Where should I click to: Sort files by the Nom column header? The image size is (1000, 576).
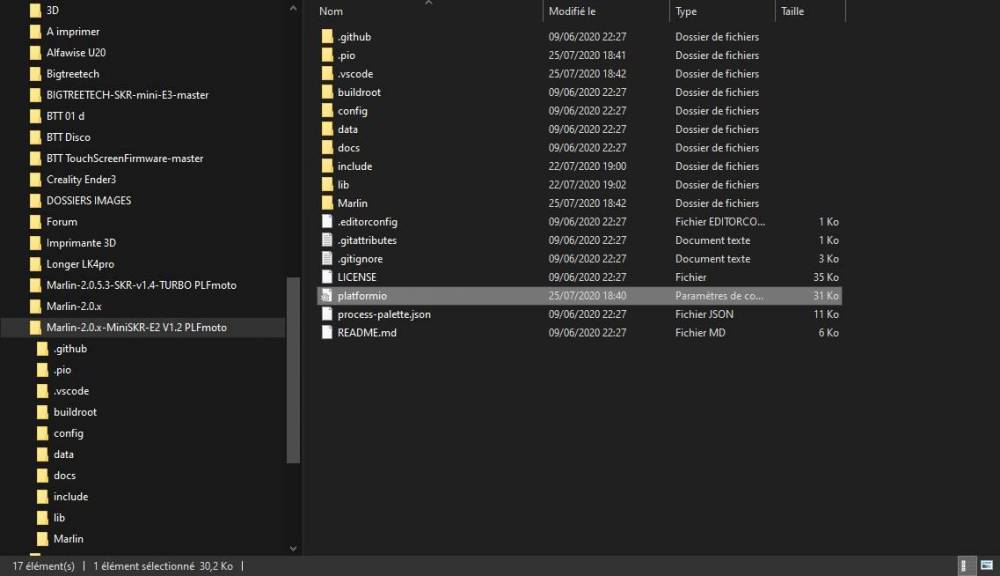[x=331, y=11]
